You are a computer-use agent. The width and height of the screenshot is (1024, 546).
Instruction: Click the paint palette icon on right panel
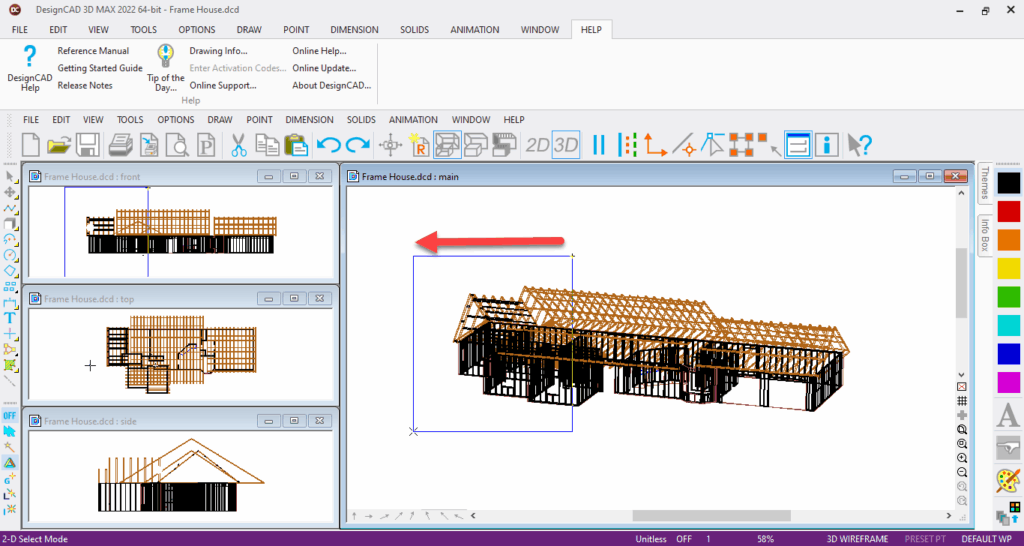[1008, 481]
